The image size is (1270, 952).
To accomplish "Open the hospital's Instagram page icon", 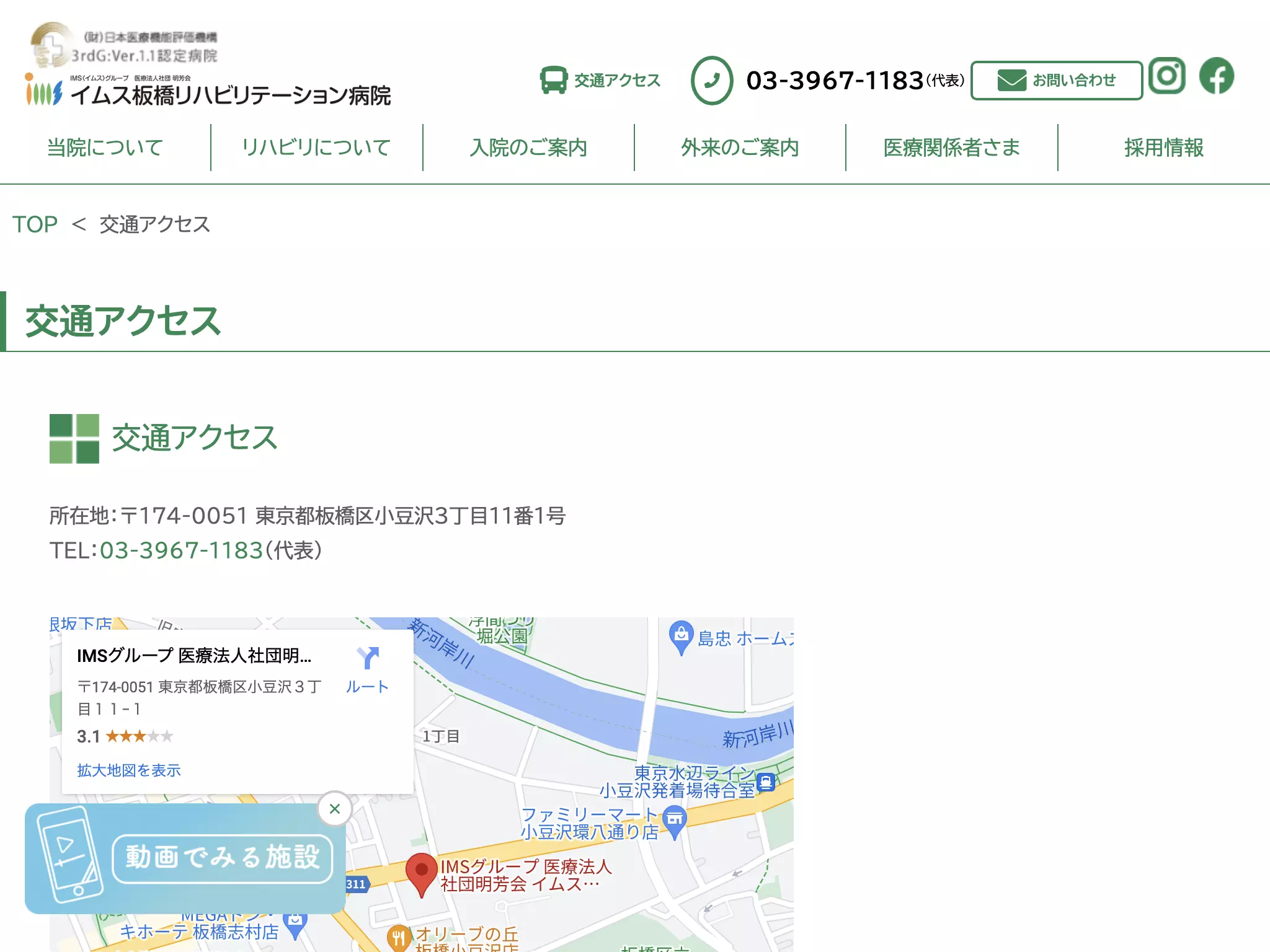I will [x=1166, y=76].
